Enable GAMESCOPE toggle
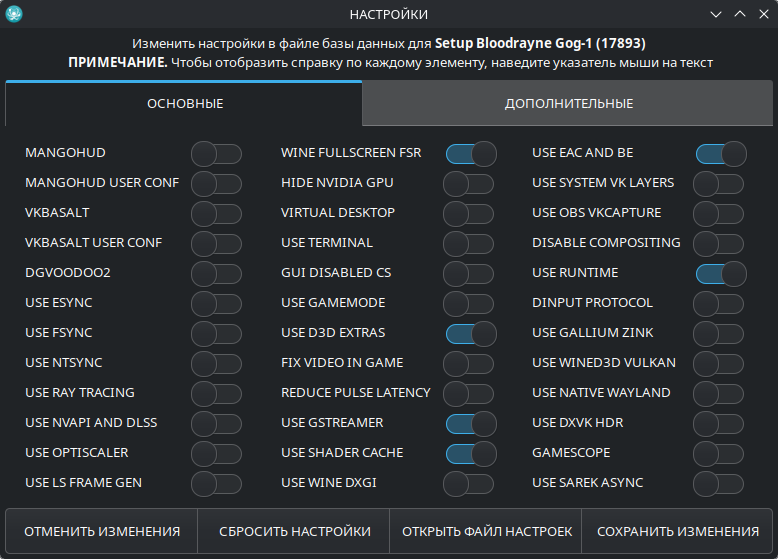Image resolution: width=778 pixels, height=559 pixels. (x=718, y=453)
